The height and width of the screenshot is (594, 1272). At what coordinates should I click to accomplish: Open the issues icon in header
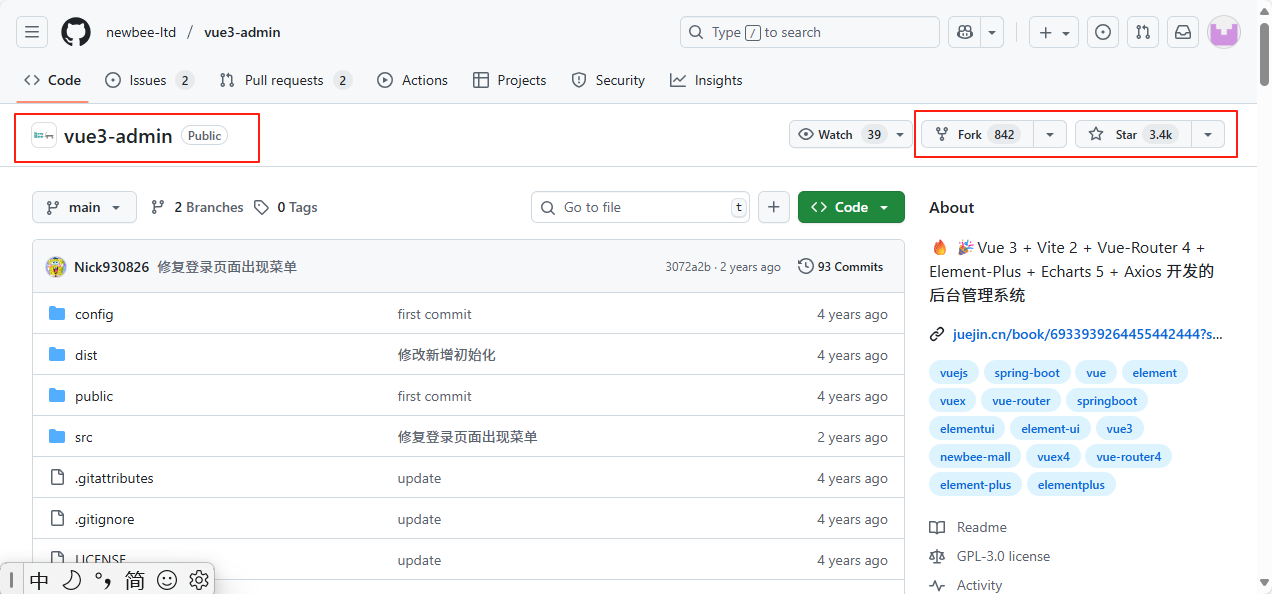(x=1103, y=32)
